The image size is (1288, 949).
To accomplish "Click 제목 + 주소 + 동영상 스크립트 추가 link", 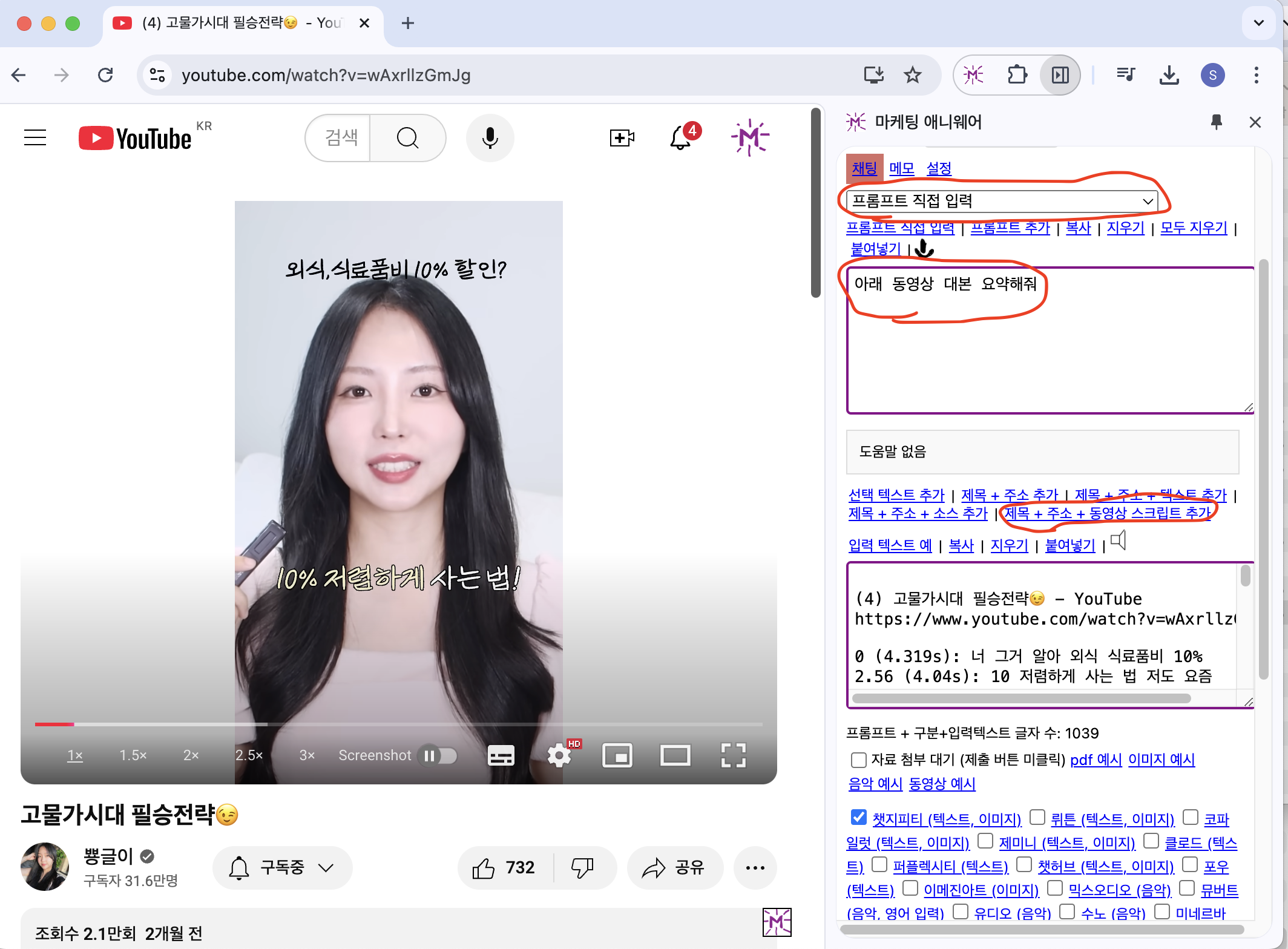I will tap(1108, 513).
